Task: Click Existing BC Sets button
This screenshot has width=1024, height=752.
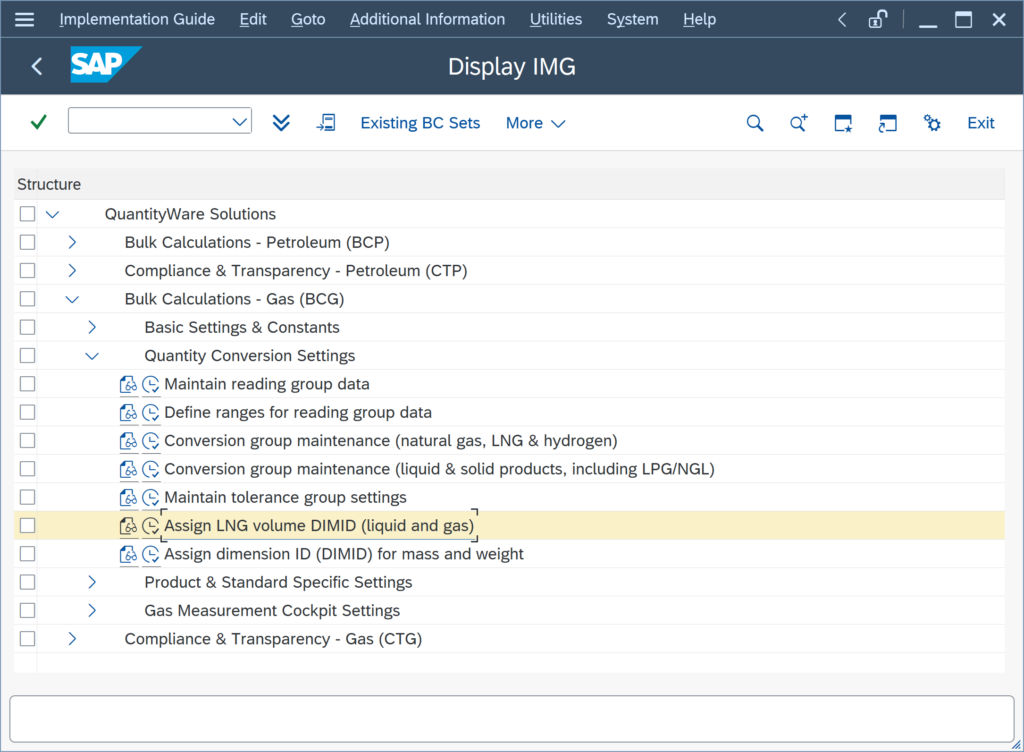Action: [420, 123]
